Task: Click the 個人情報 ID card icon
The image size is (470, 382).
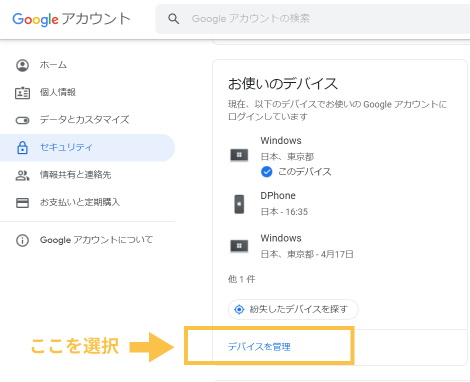Action: point(22,93)
